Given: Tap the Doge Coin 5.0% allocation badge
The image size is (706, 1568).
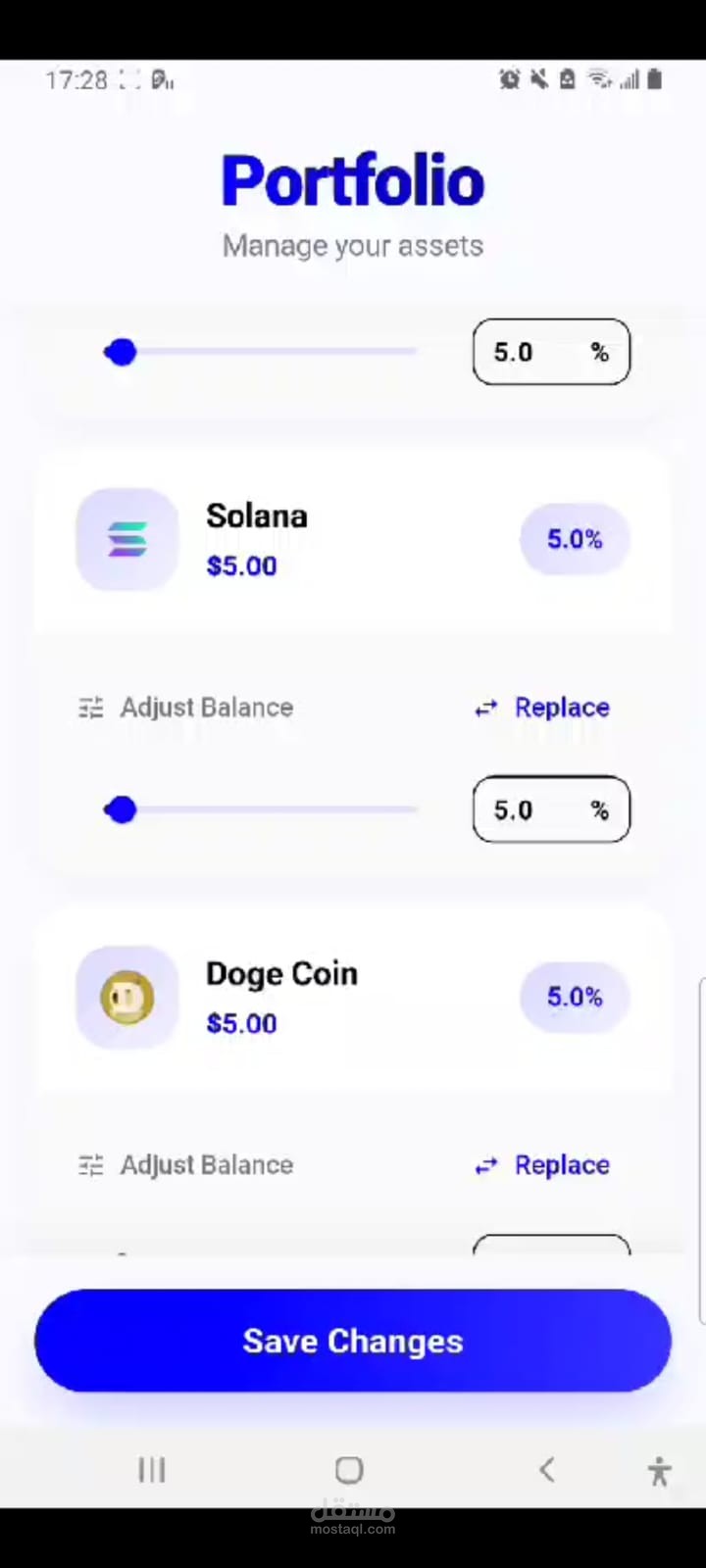Looking at the screenshot, I should (575, 997).
